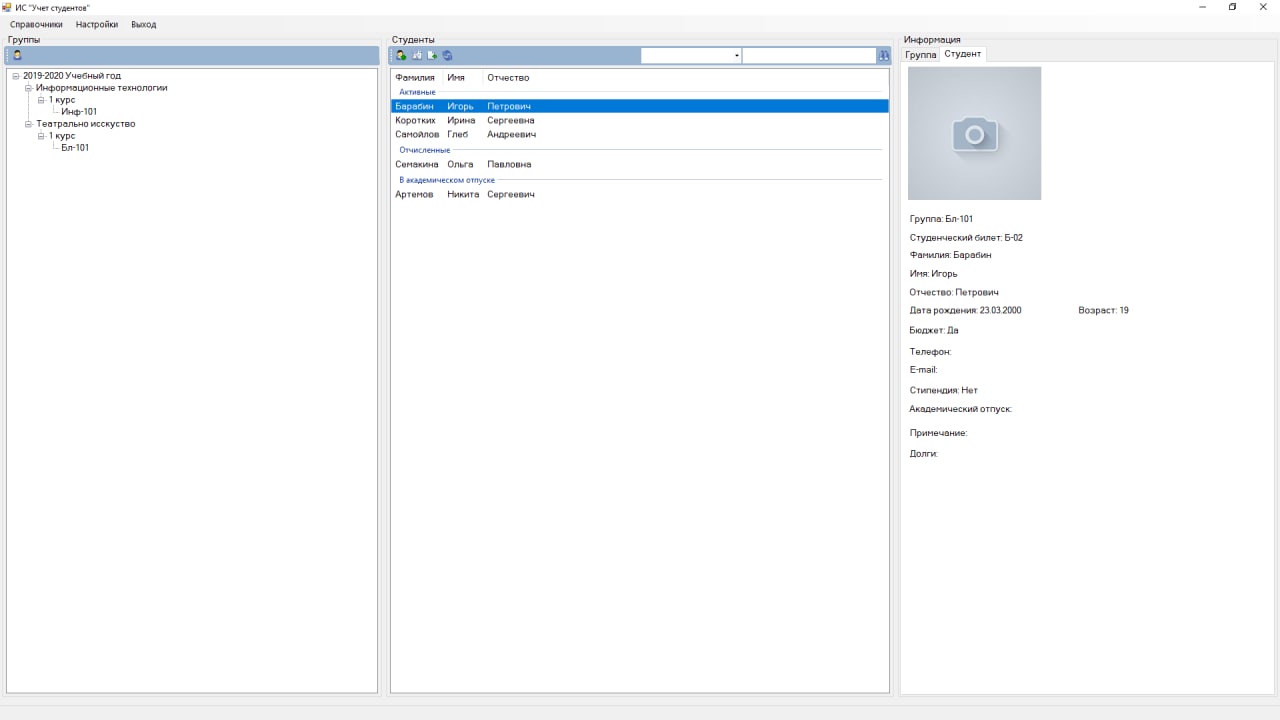This screenshot has height=720, width=1280.
Task: Open the Справочники menu
Action: [36, 24]
